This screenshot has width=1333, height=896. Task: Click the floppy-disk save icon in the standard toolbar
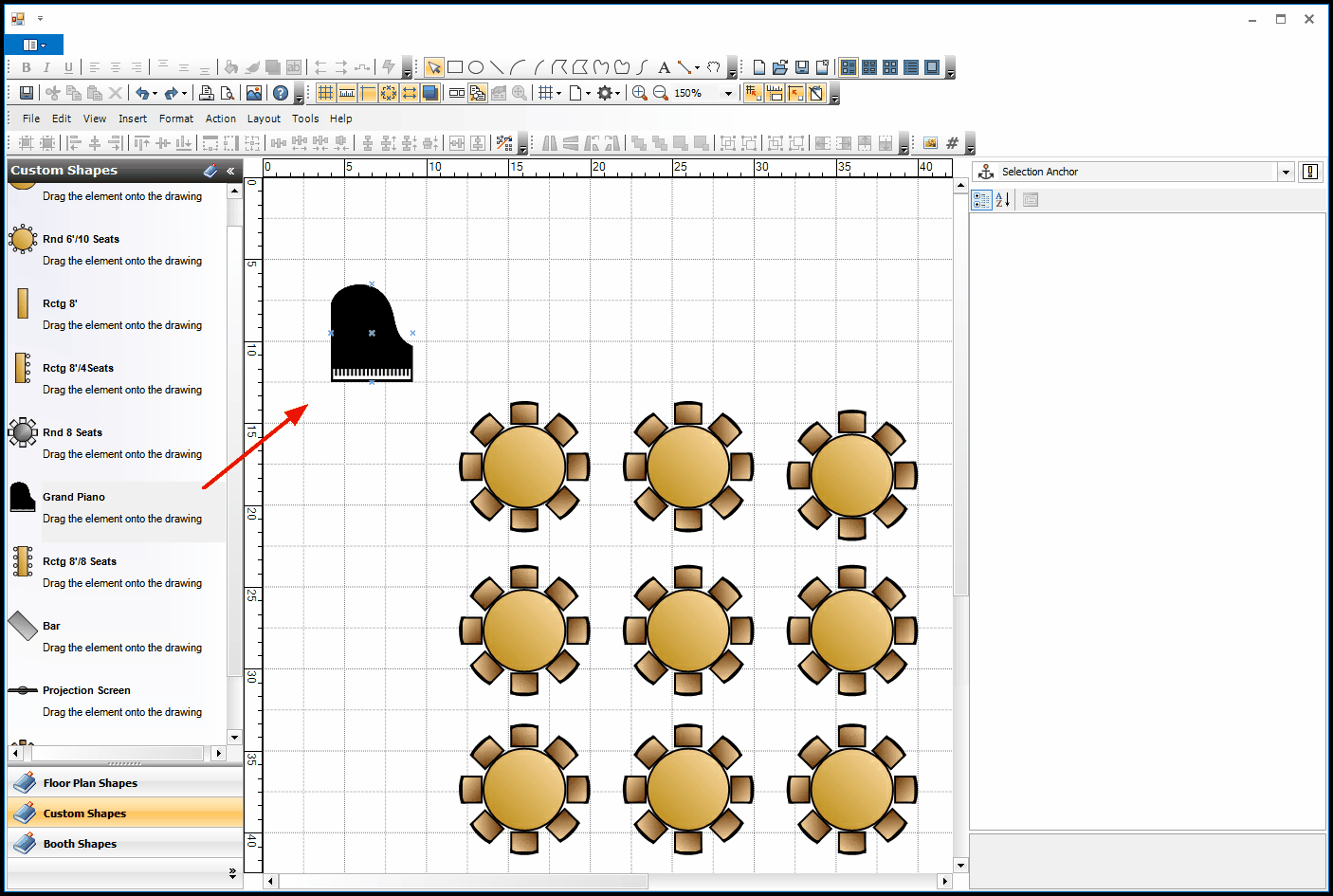tap(27, 93)
